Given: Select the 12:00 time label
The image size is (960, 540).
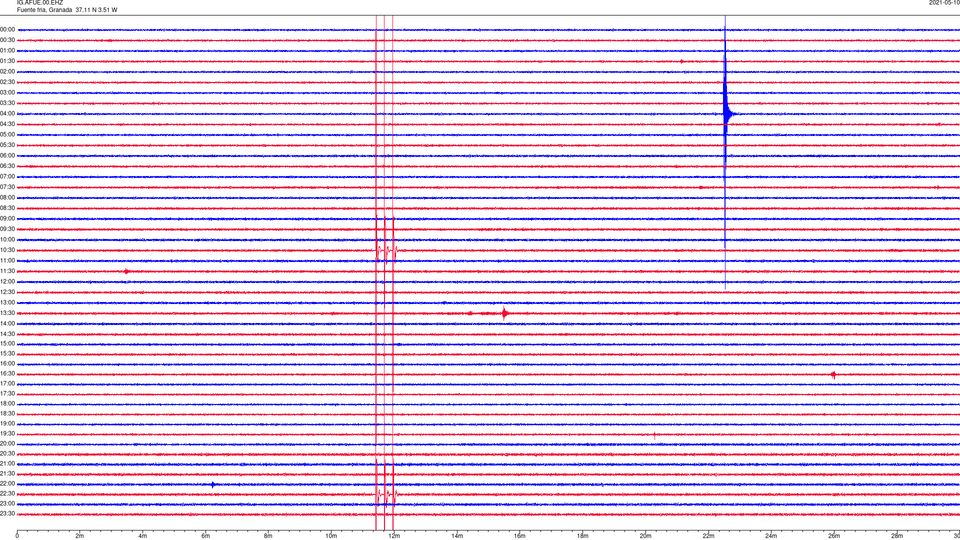Looking at the screenshot, I should (x=8, y=282).
